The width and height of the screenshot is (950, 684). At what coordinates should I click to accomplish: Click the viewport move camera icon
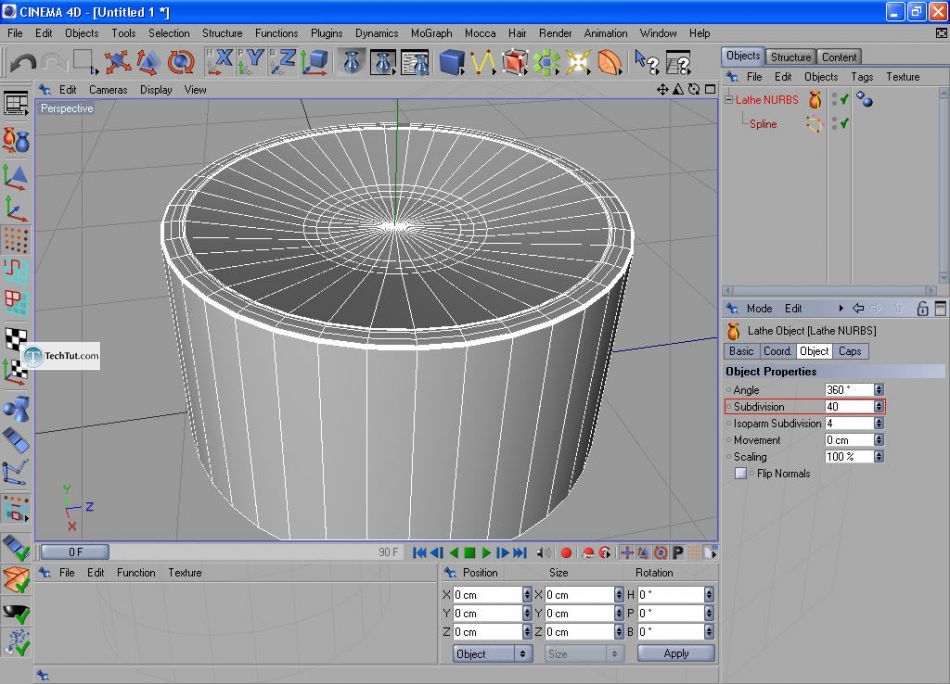662,90
